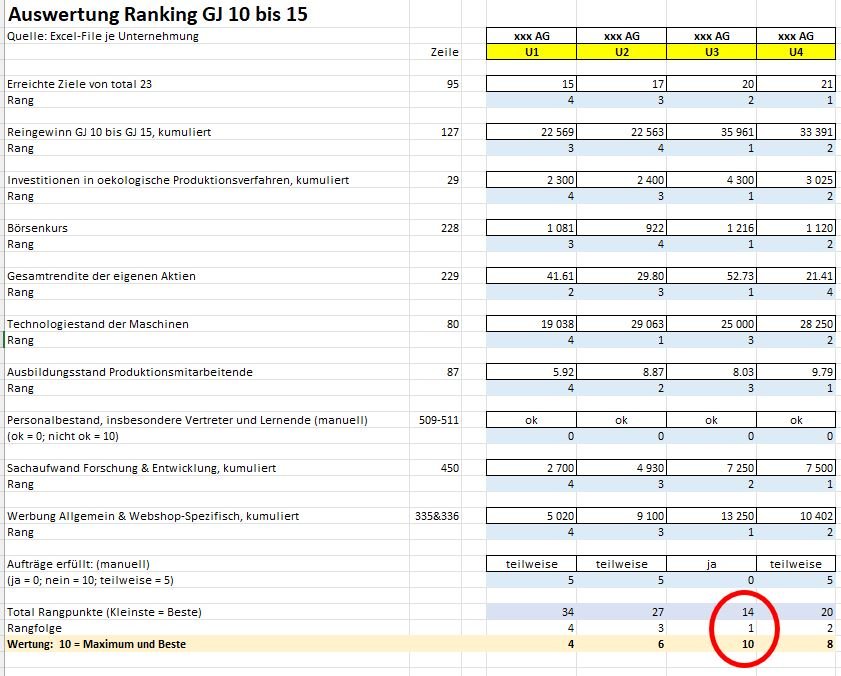Select the yellow U2 header cell

622,52
